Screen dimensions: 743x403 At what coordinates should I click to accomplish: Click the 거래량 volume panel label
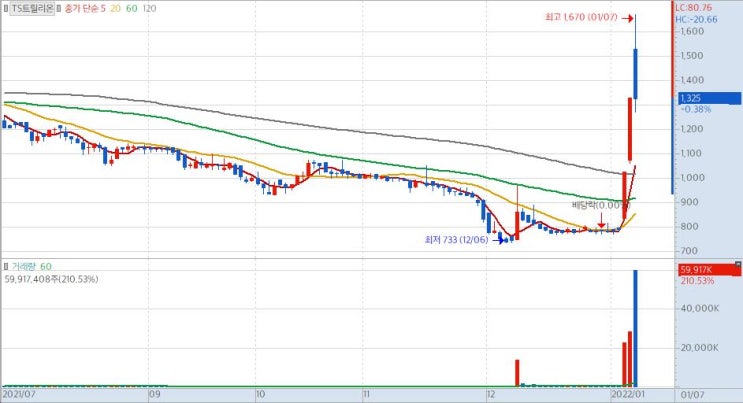(25, 266)
